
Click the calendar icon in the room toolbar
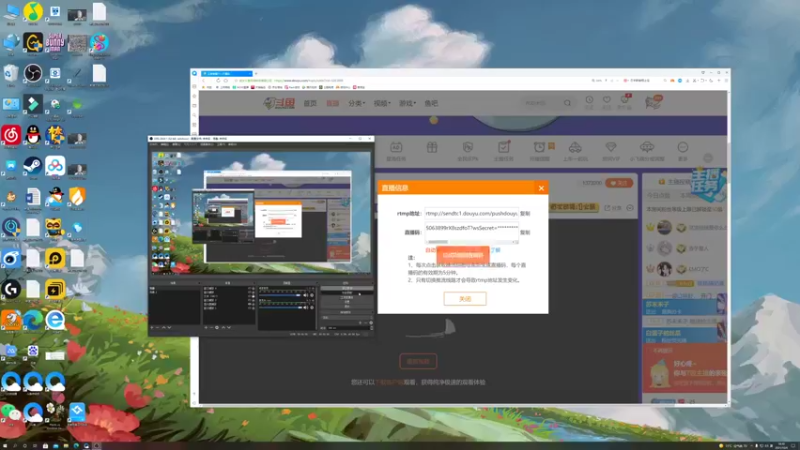[396, 148]
